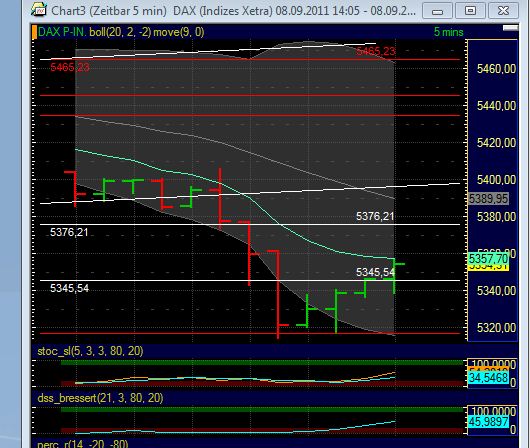Click the right 5345,54 level label
This screenshot has width=530, height=448.
coord(375,272)
